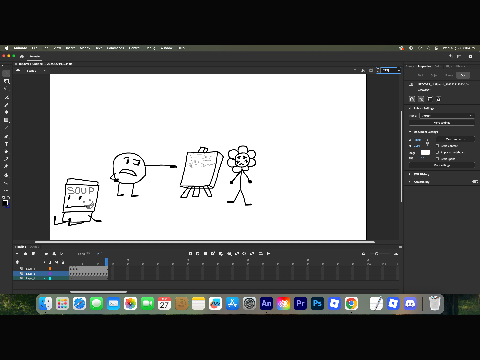
Task: Click the home icon beside document tab
Action: tap(22, 56)
